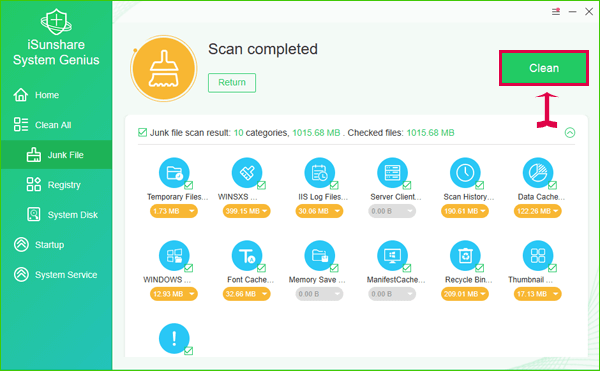Screen dimensions: 600x371
Task: Expand the 12.93 MB WINDOWS dropdown
Action: (174, 294)
